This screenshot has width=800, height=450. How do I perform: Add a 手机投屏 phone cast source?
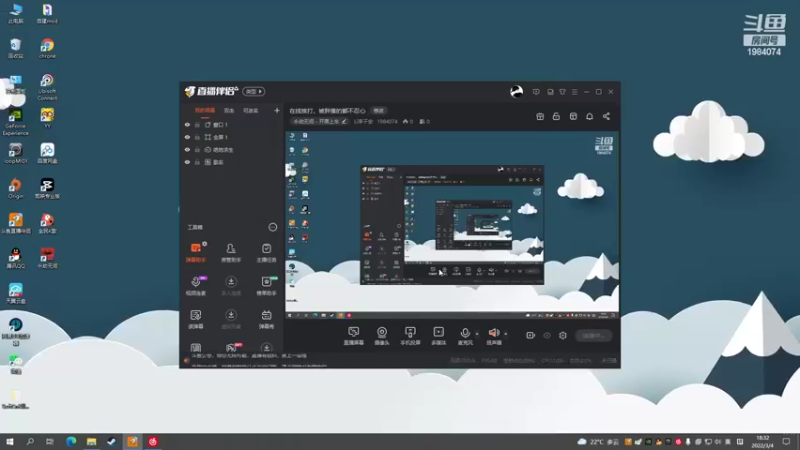coord(410,336)
